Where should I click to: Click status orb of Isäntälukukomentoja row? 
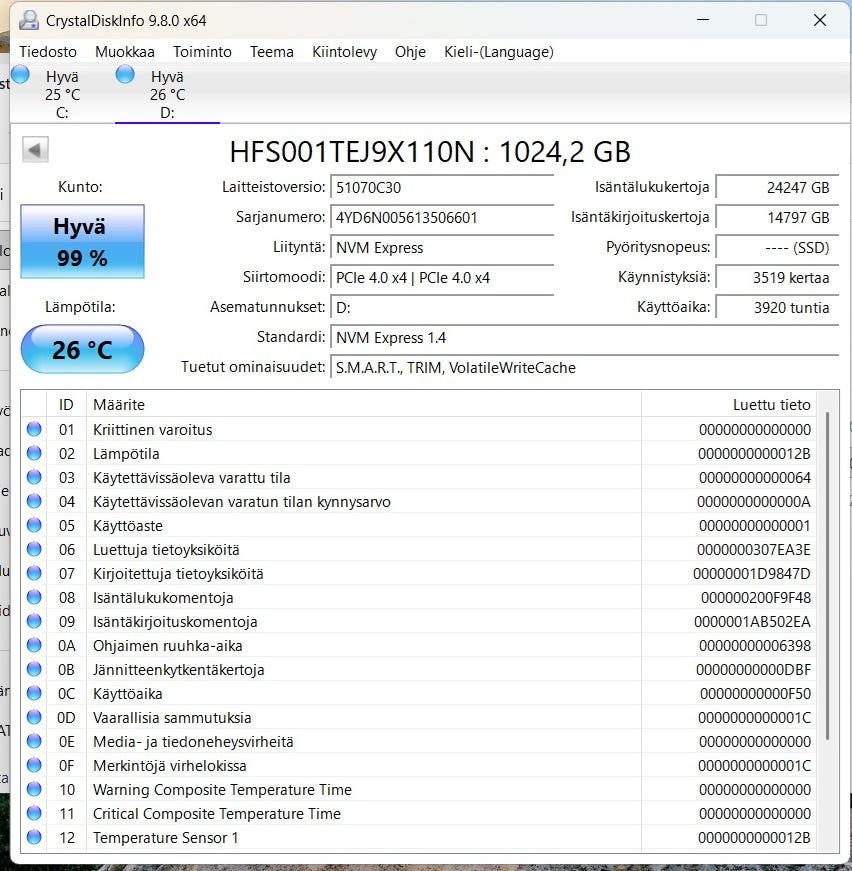click(x=34, y=597)
